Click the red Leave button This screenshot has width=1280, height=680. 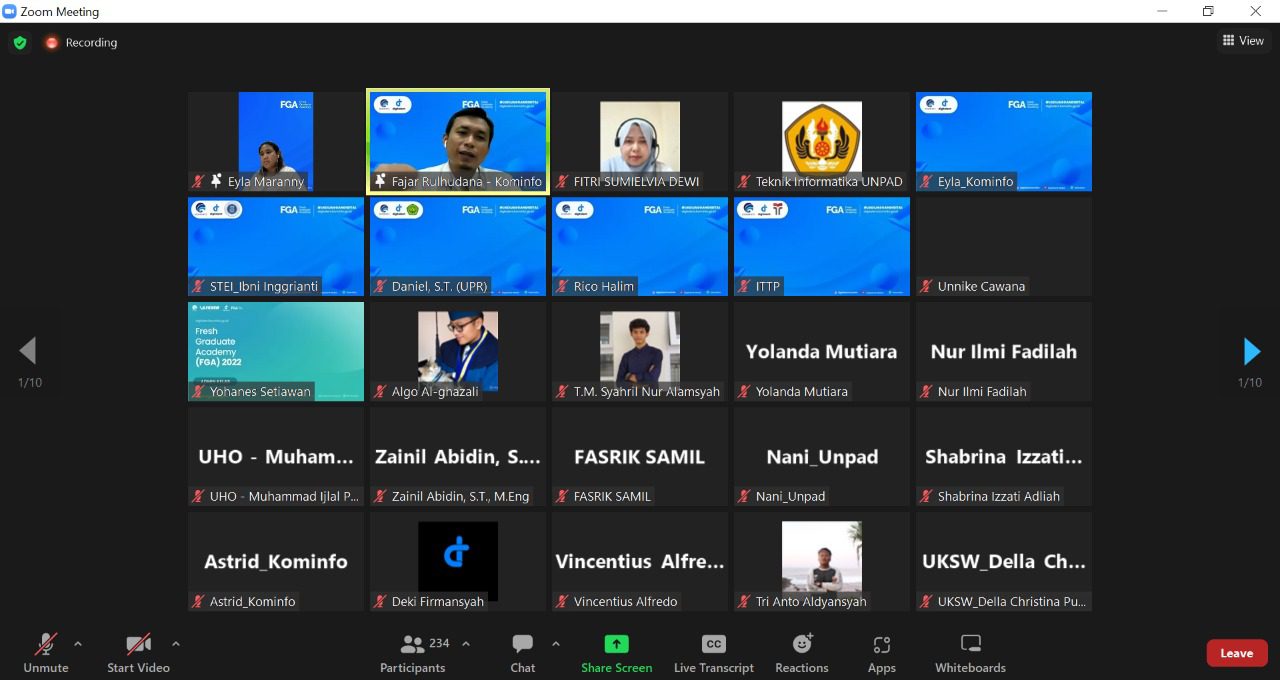pos(1236,653)
